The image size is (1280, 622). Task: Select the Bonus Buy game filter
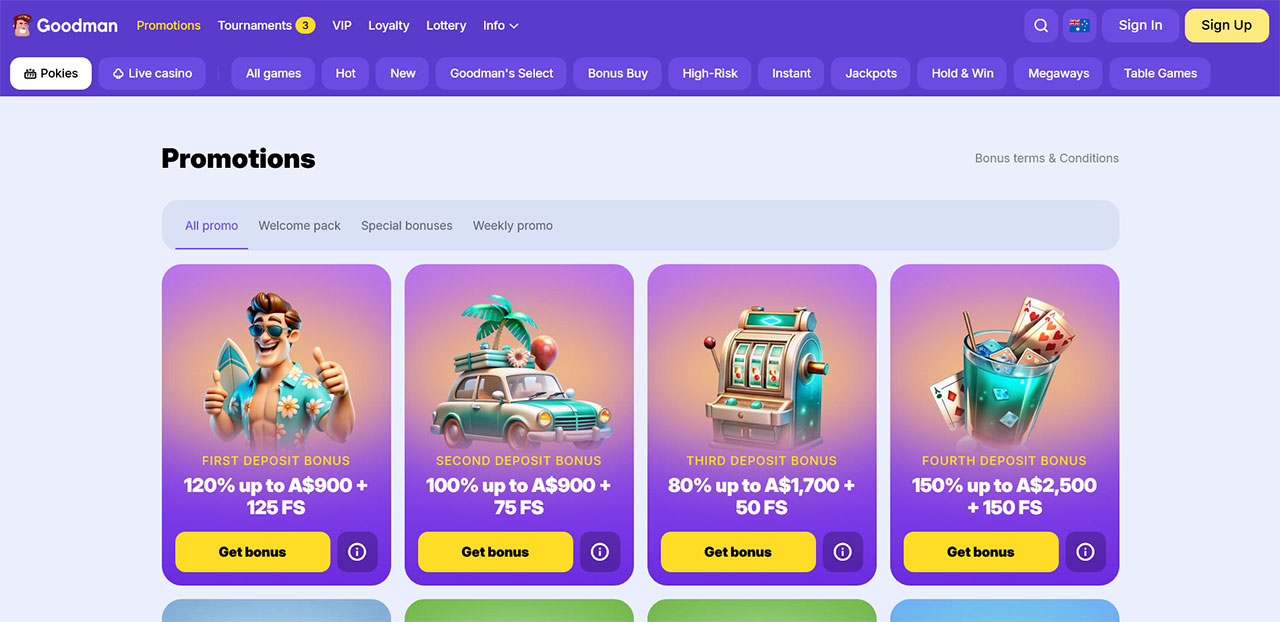(617, 73)
